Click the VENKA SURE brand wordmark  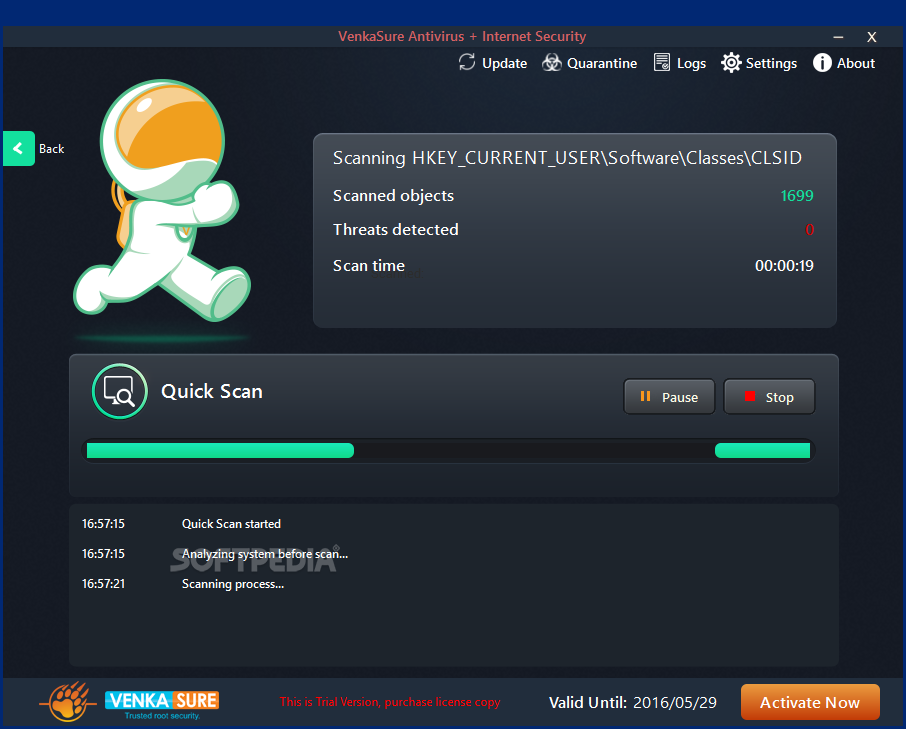pyautogui.click(x=162, y=701)
